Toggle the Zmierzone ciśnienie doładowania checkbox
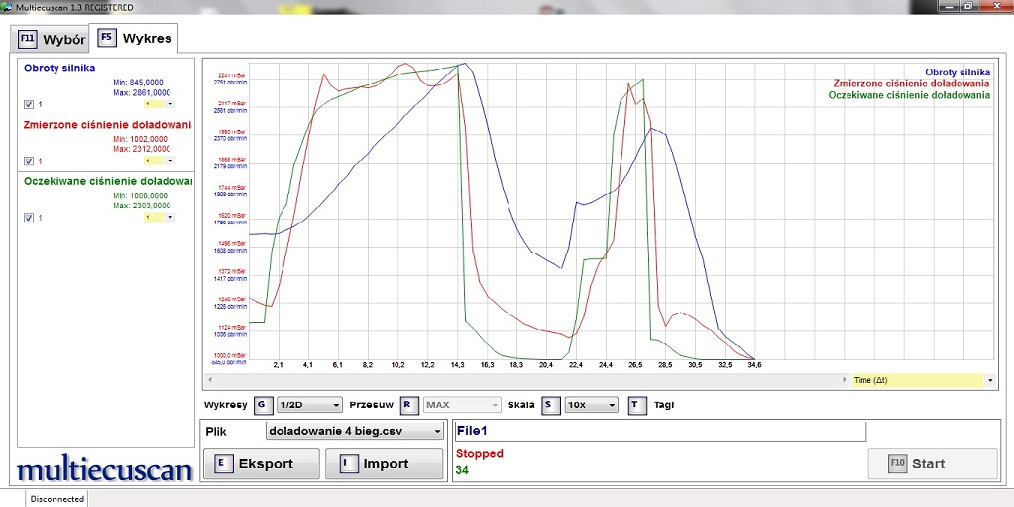Screen dimensions: 1014x507 (x=28, y=161)
